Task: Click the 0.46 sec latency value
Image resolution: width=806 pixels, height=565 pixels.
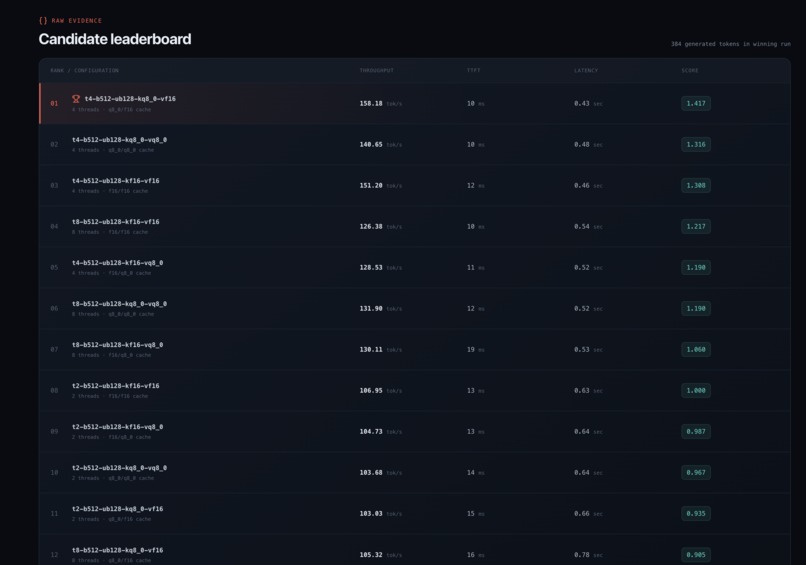Action: coord(589,186)
